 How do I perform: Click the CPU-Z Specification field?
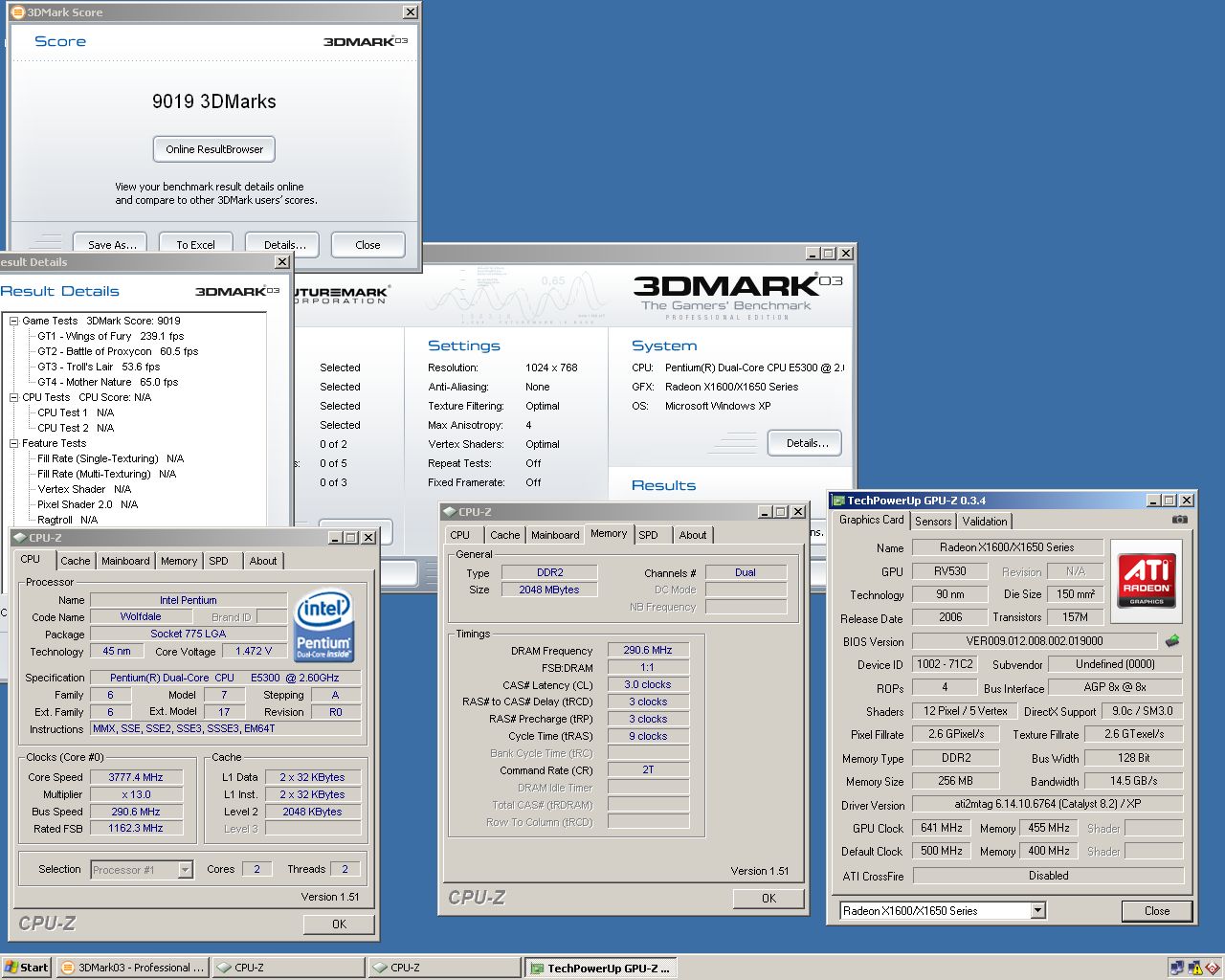tap(225, 678)
